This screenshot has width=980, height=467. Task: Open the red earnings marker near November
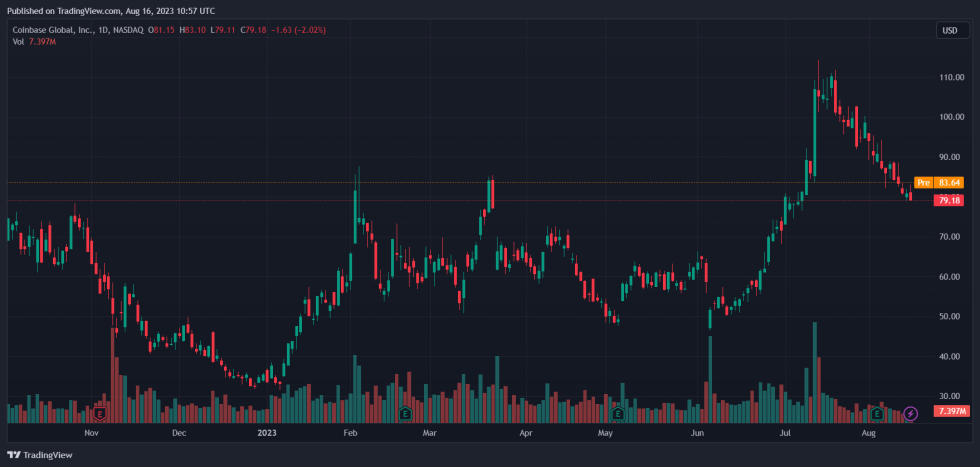[100, 413]
